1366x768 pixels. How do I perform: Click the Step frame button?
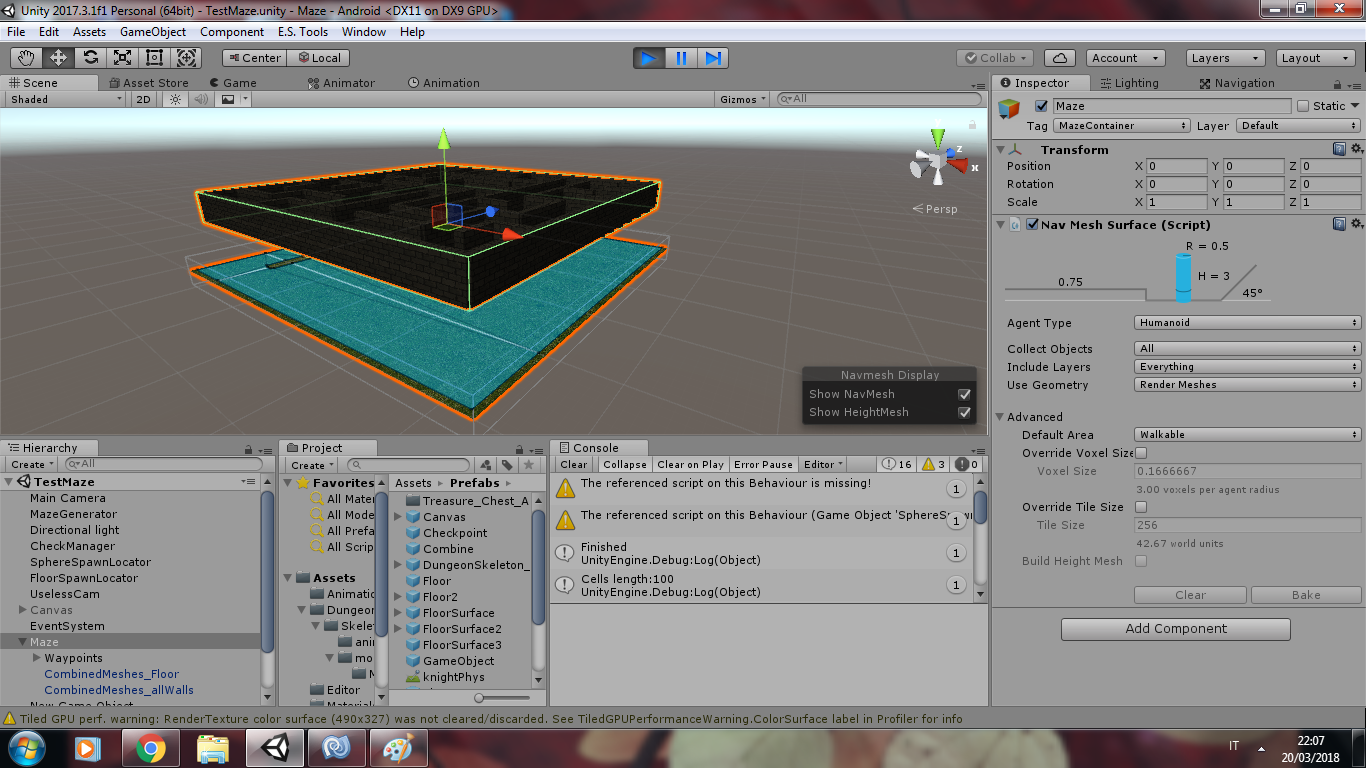(713, 58)
